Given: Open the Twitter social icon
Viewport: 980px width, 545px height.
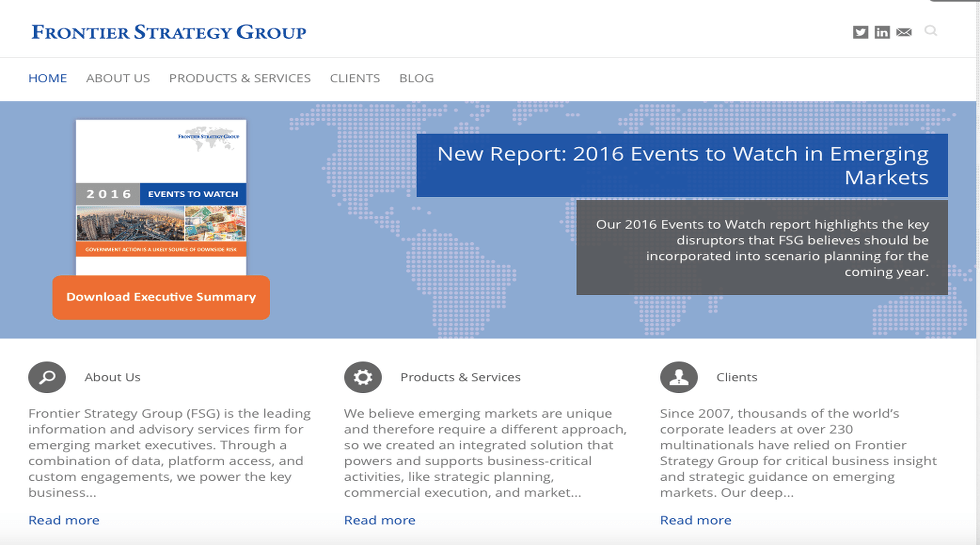Looking at the screenshot, I should [x=860, y=32].
